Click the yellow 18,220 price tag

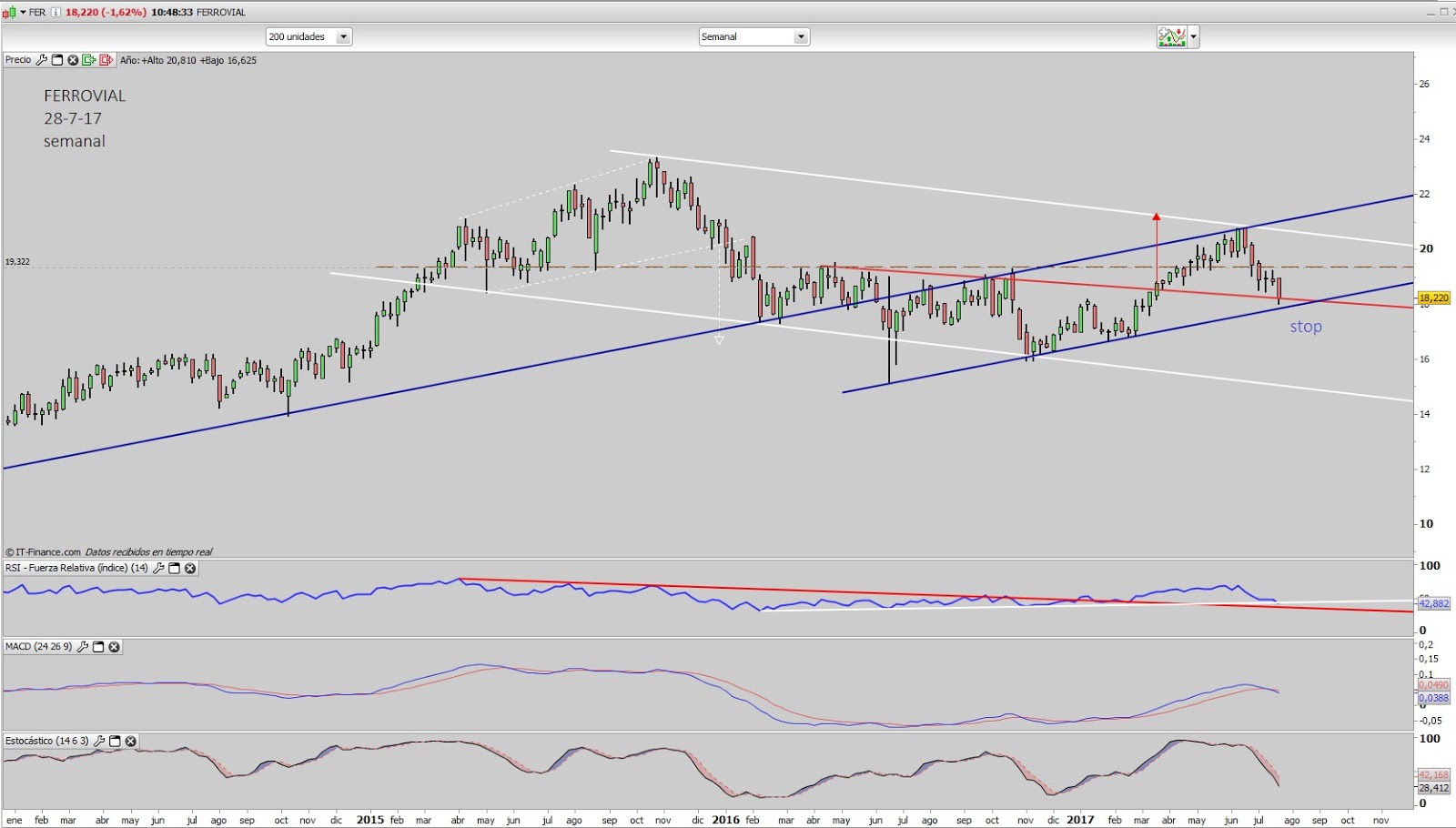[x=1433, y=298]
